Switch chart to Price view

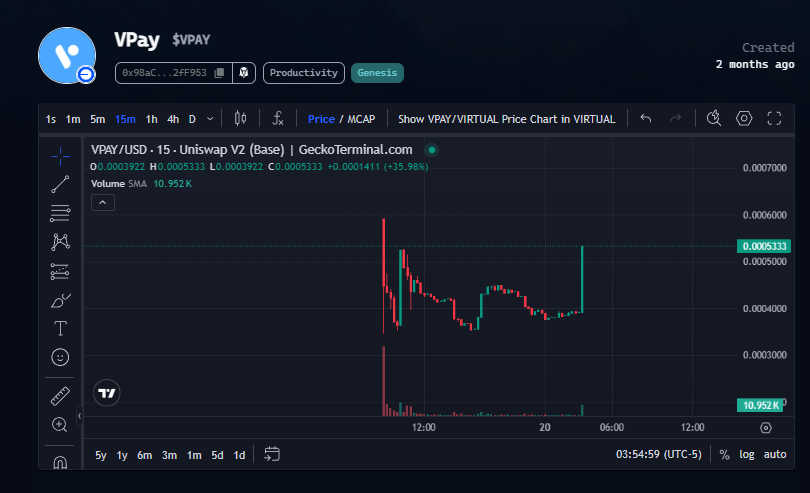click(x=321, y=119)
